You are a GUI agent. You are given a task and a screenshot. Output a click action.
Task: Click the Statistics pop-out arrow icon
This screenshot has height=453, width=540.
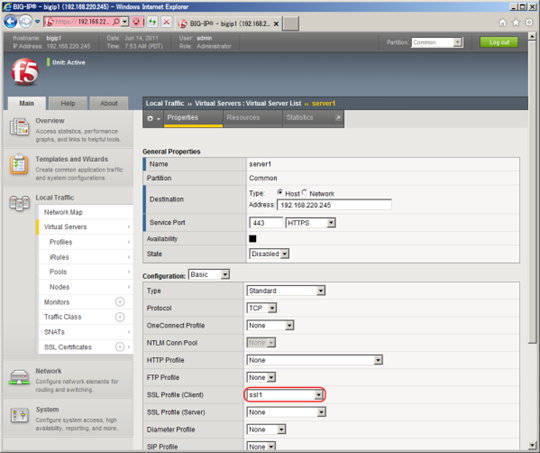point(338,117)
